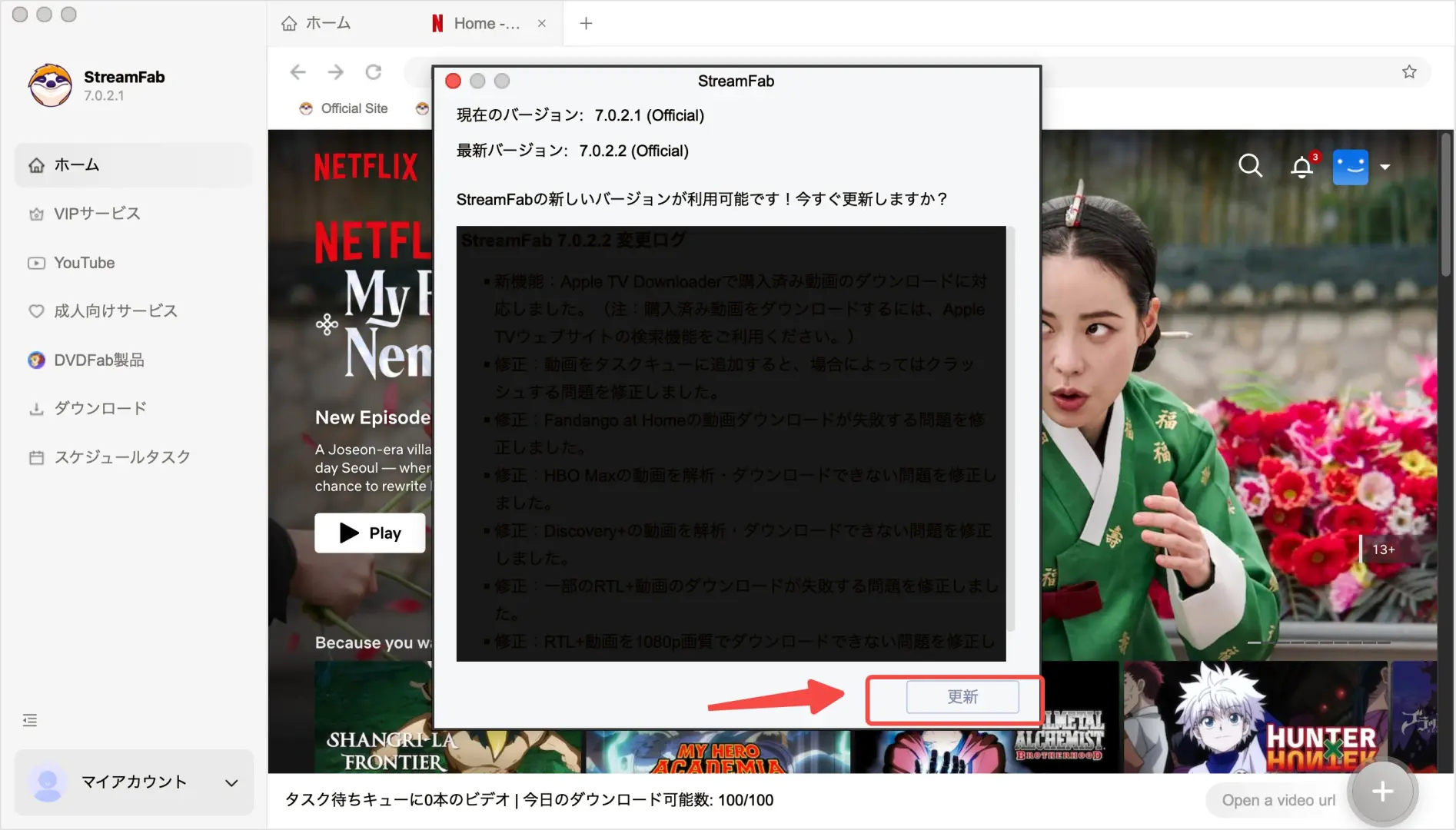This screenshot has height=830, width=1456.
Task: Click the Netflix Play button
Action: click(370, 533)
